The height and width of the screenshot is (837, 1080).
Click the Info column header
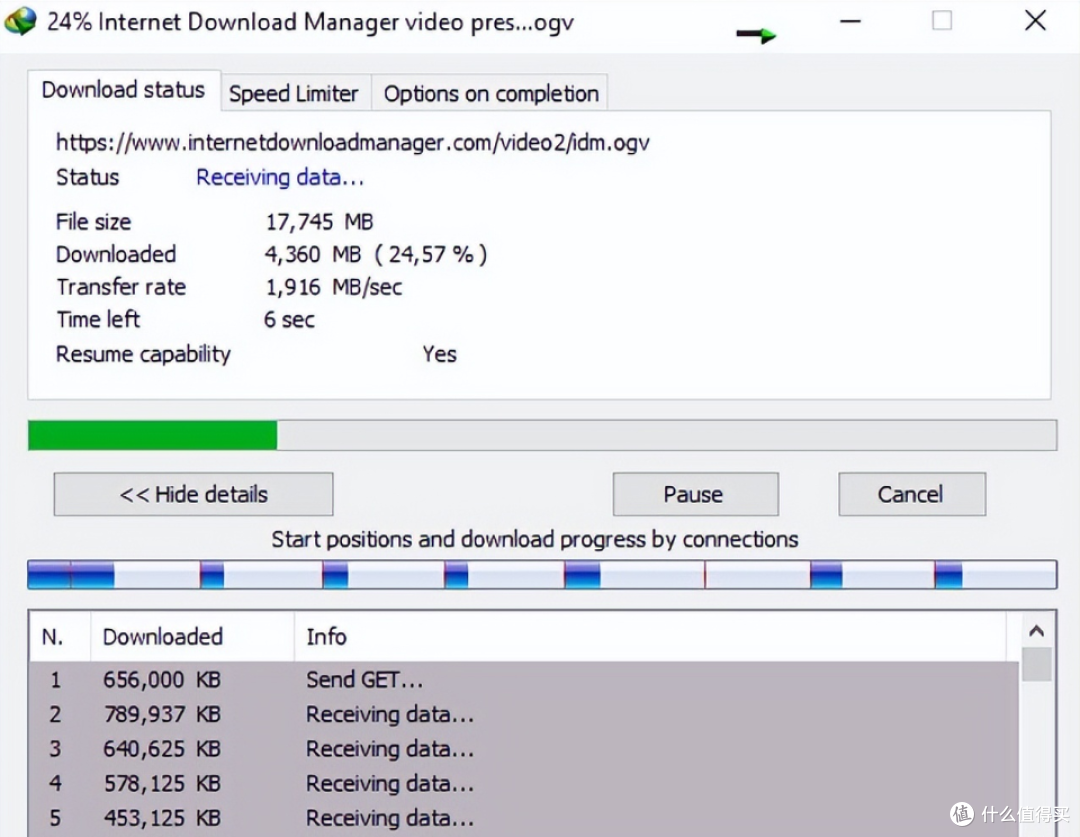click(x=326, y=637)
